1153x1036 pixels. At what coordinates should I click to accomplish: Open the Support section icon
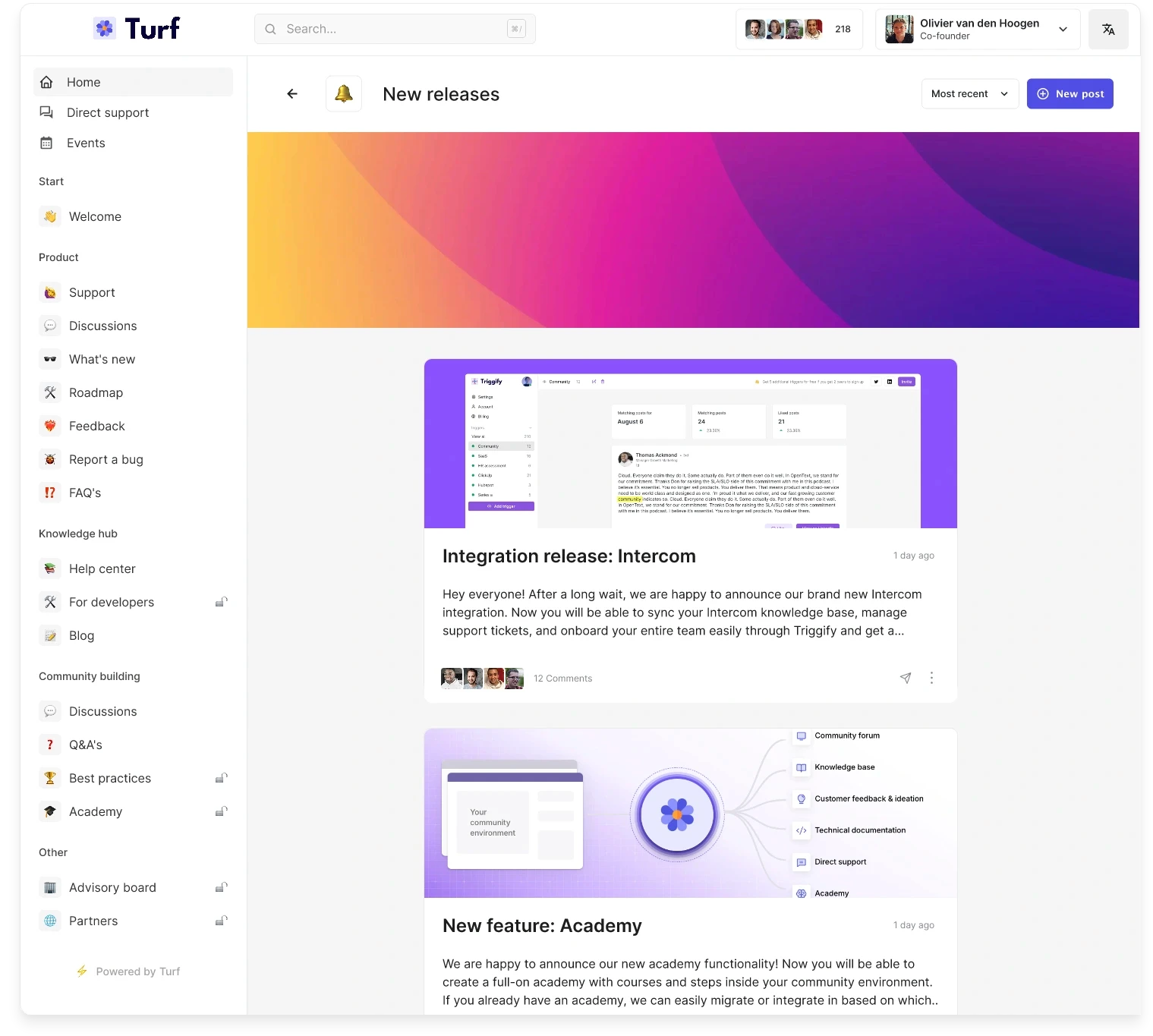click(50, 292)
